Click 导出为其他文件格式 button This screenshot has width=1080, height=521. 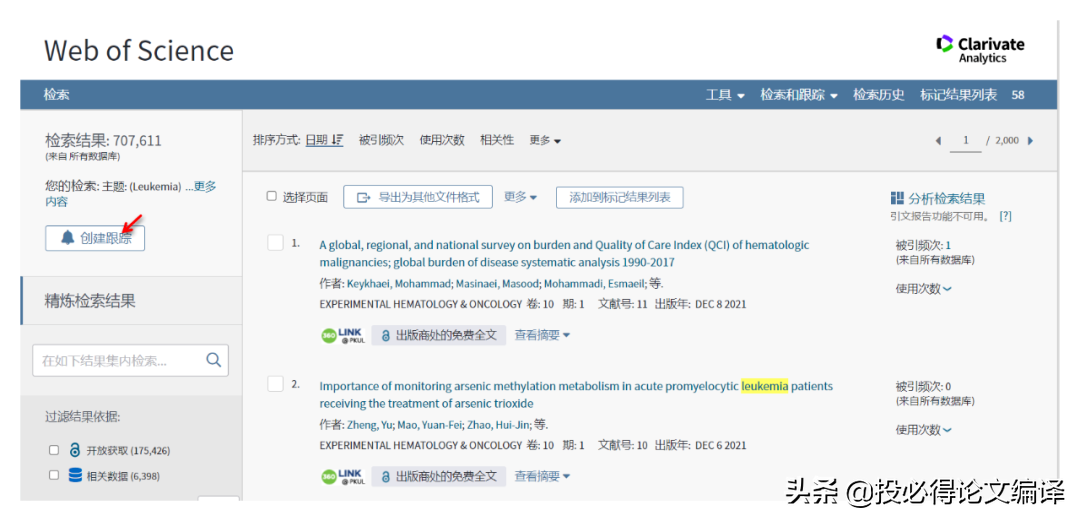[418, 197]
